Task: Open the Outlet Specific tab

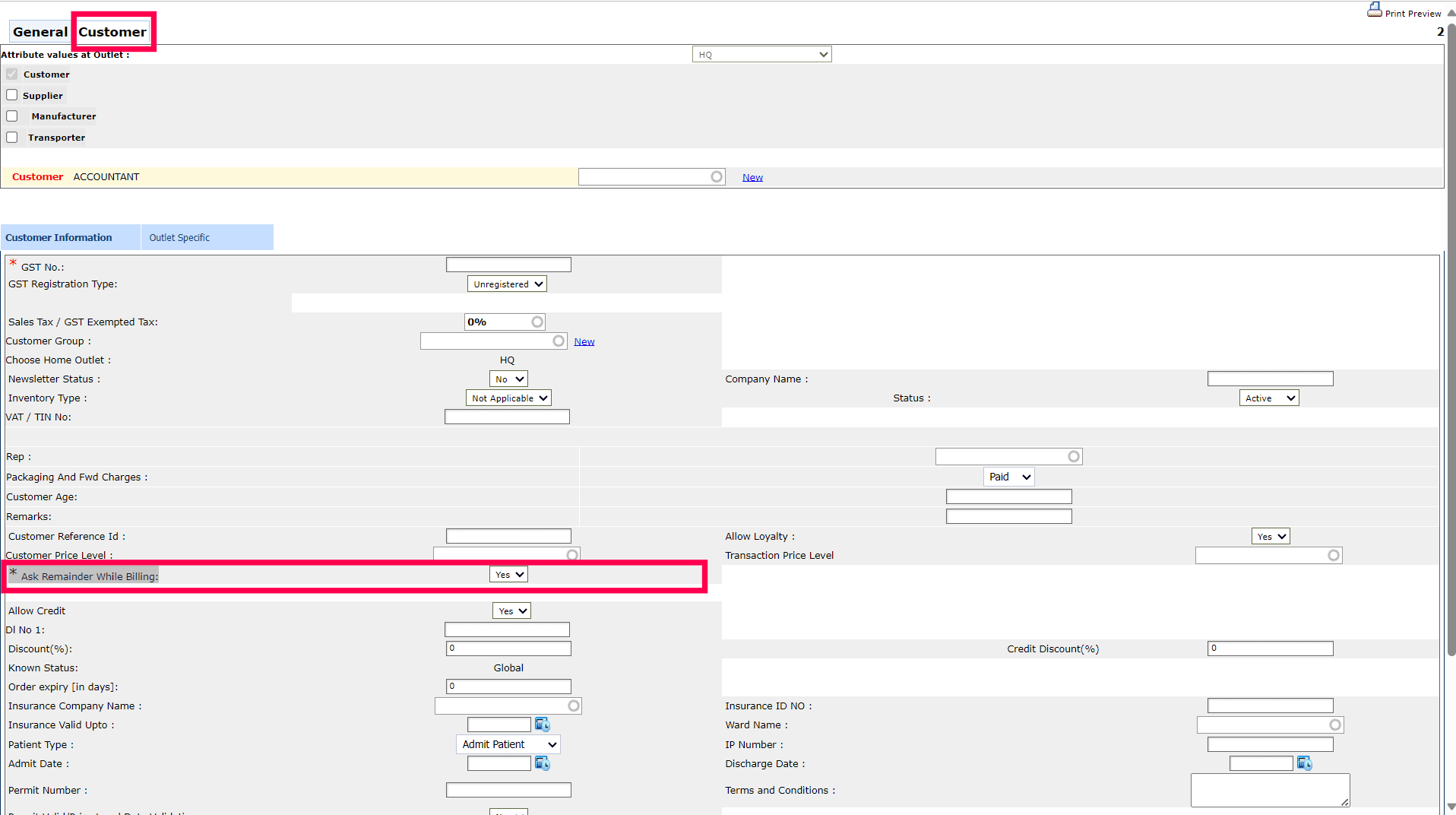Action: 179,238
